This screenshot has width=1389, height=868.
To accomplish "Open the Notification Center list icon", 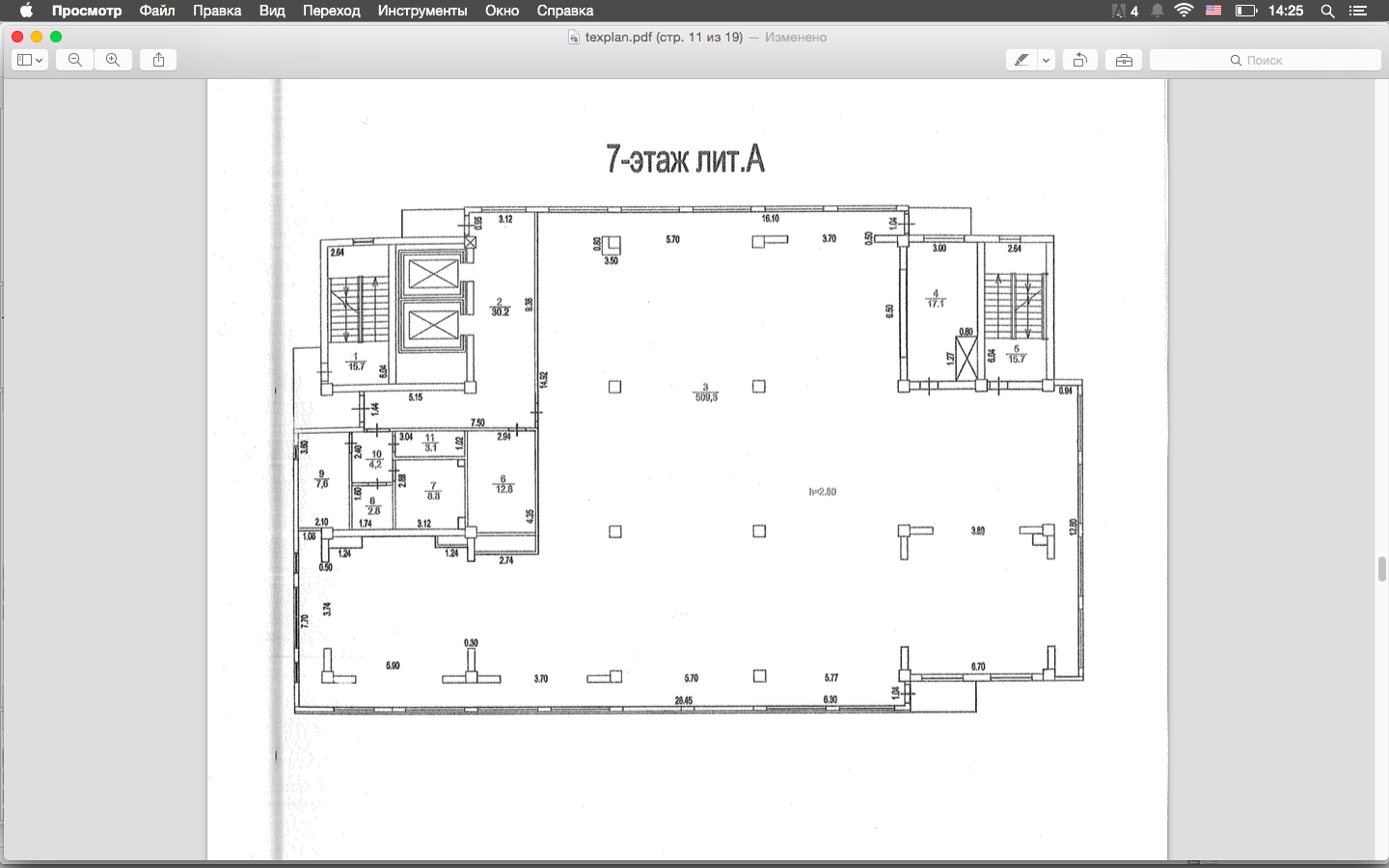I will (1358, 11).
